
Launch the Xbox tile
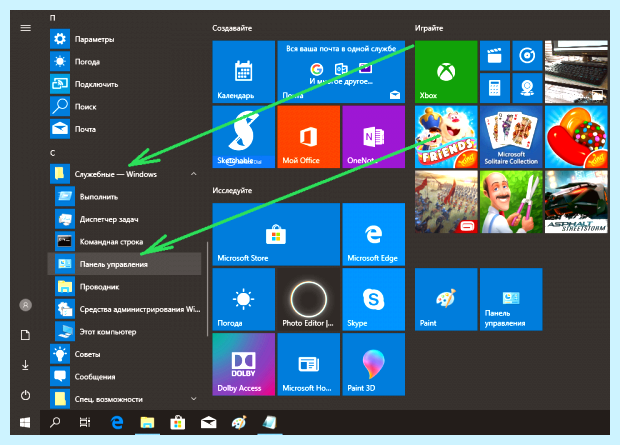tap(446, 72)
